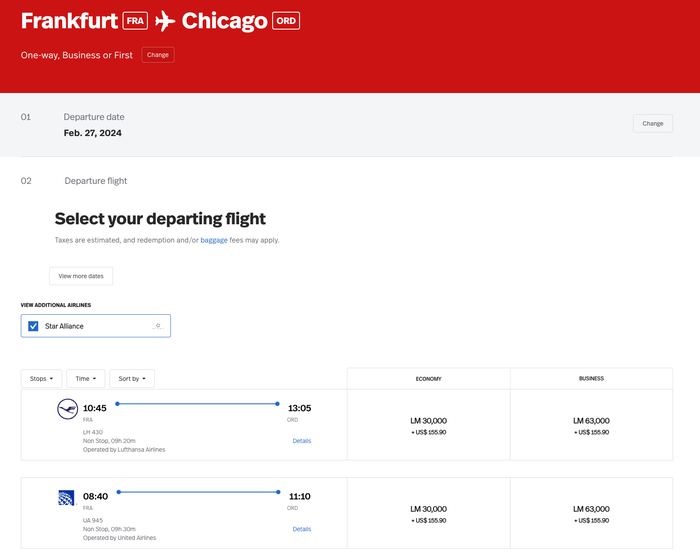This screenshot has height=559, width=700.
Task: Open Details for flight LH 430
Action: (302, 441)
